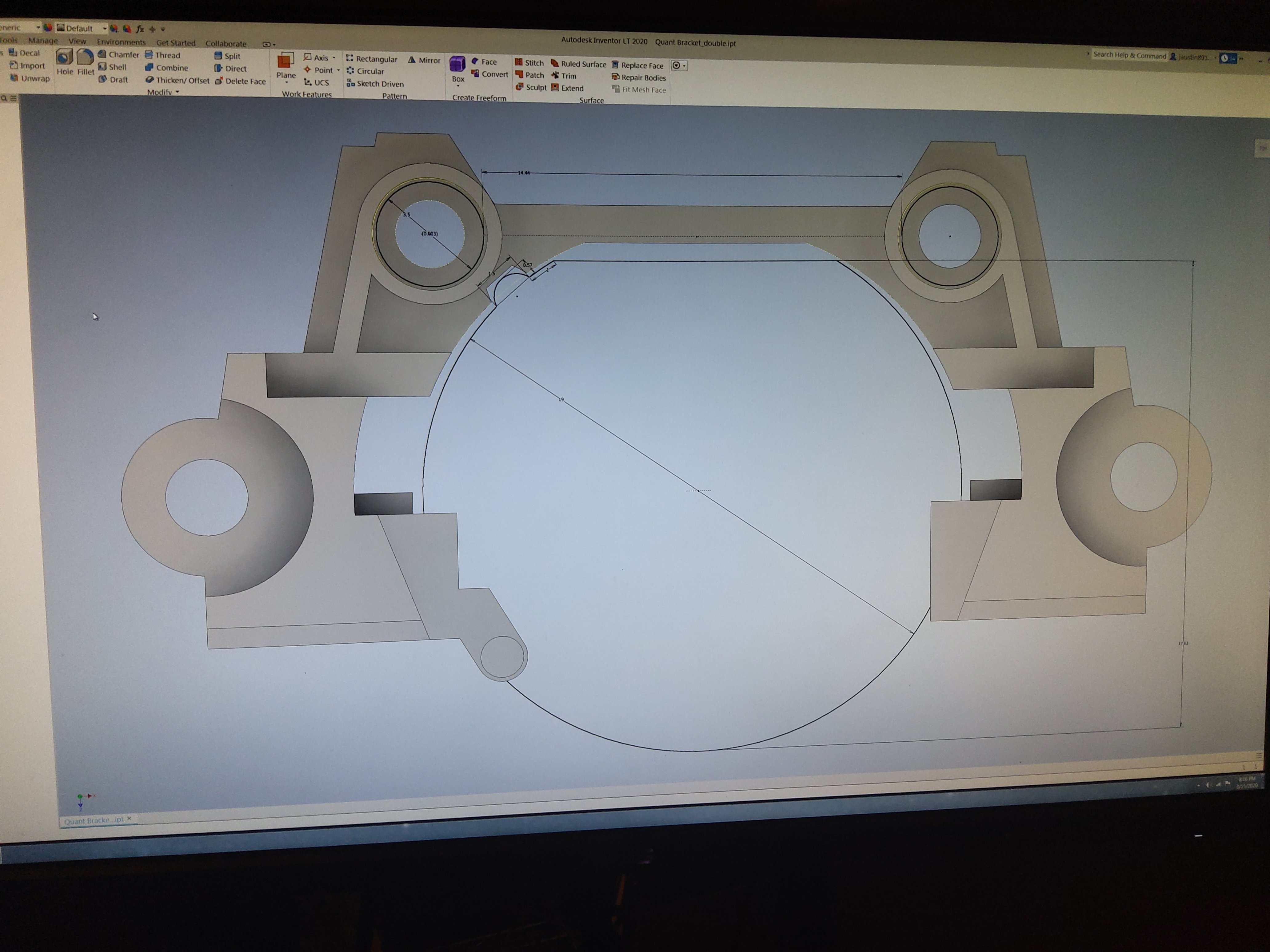The width and height of the screenshot is (1270, 952).
Task: Expand the Modify panel dropdown
Action: (163, 92)
